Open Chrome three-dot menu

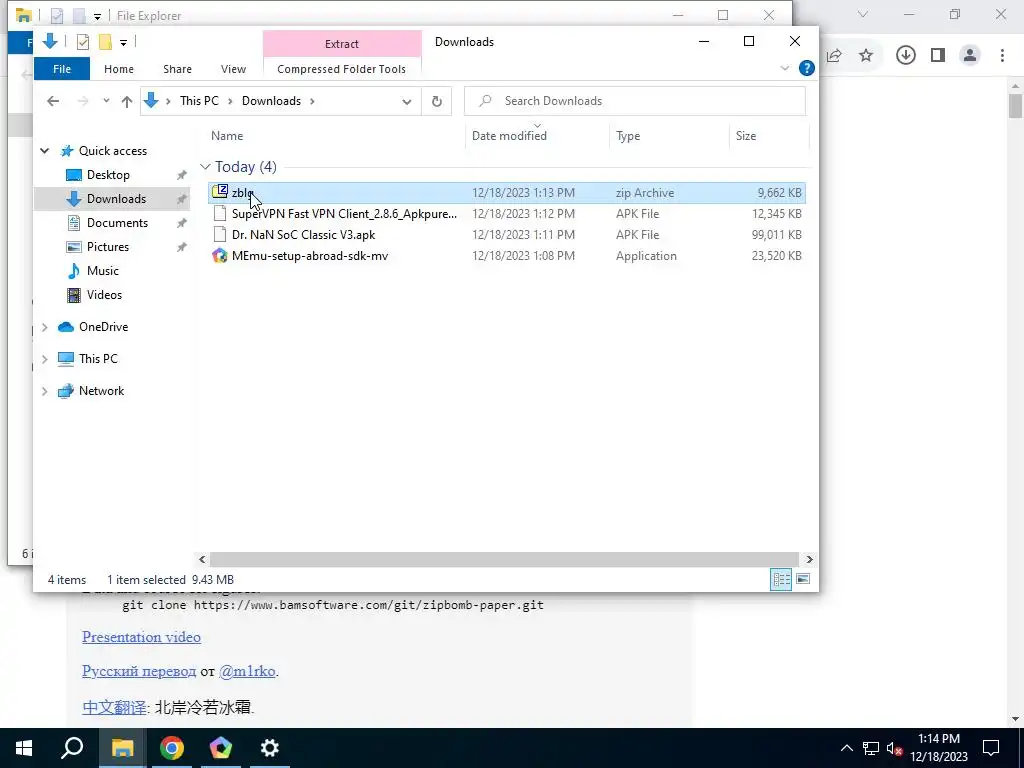[1002, 56]
